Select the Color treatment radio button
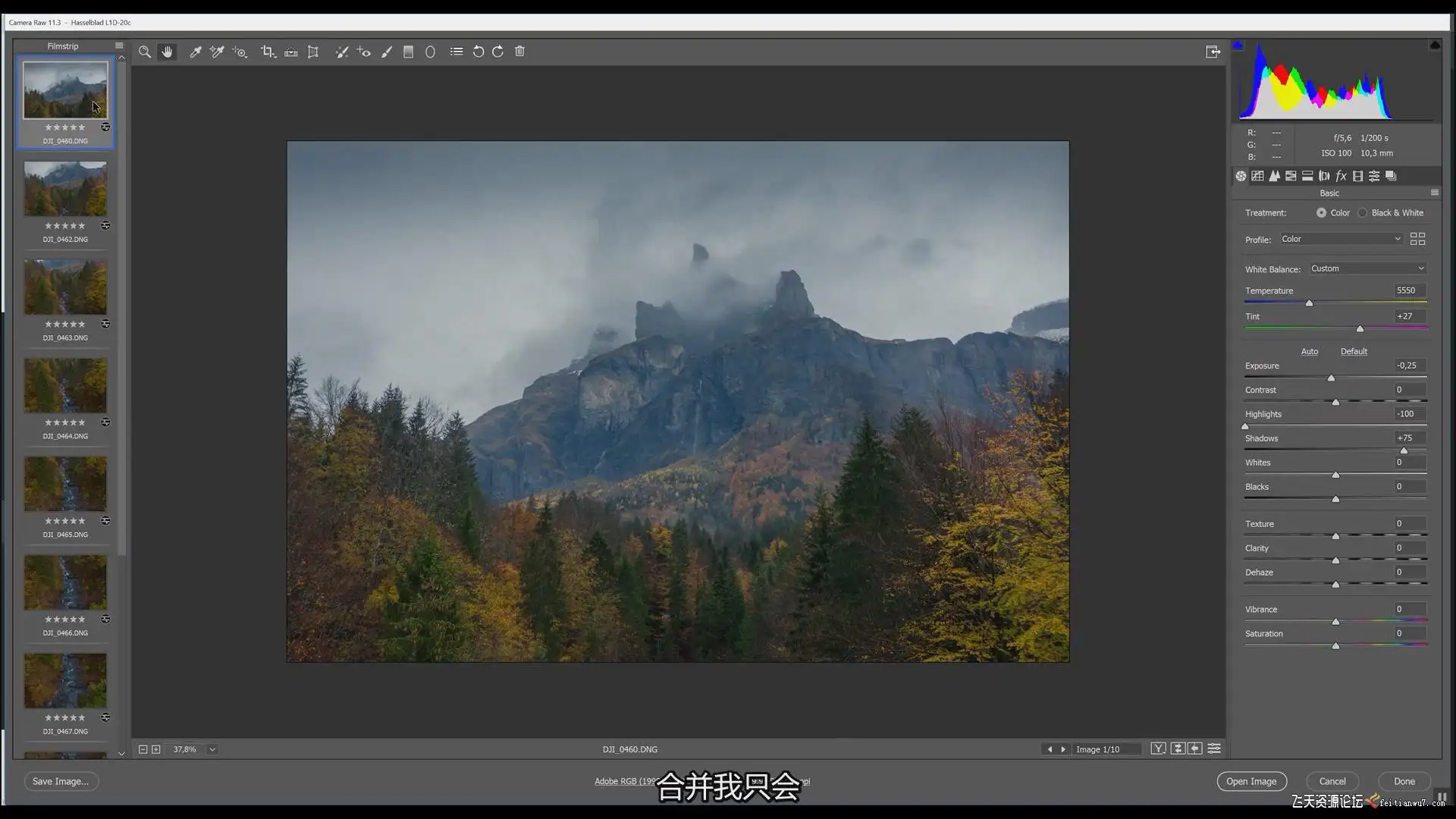The image size is (1456, 819). coord(1321,213)
